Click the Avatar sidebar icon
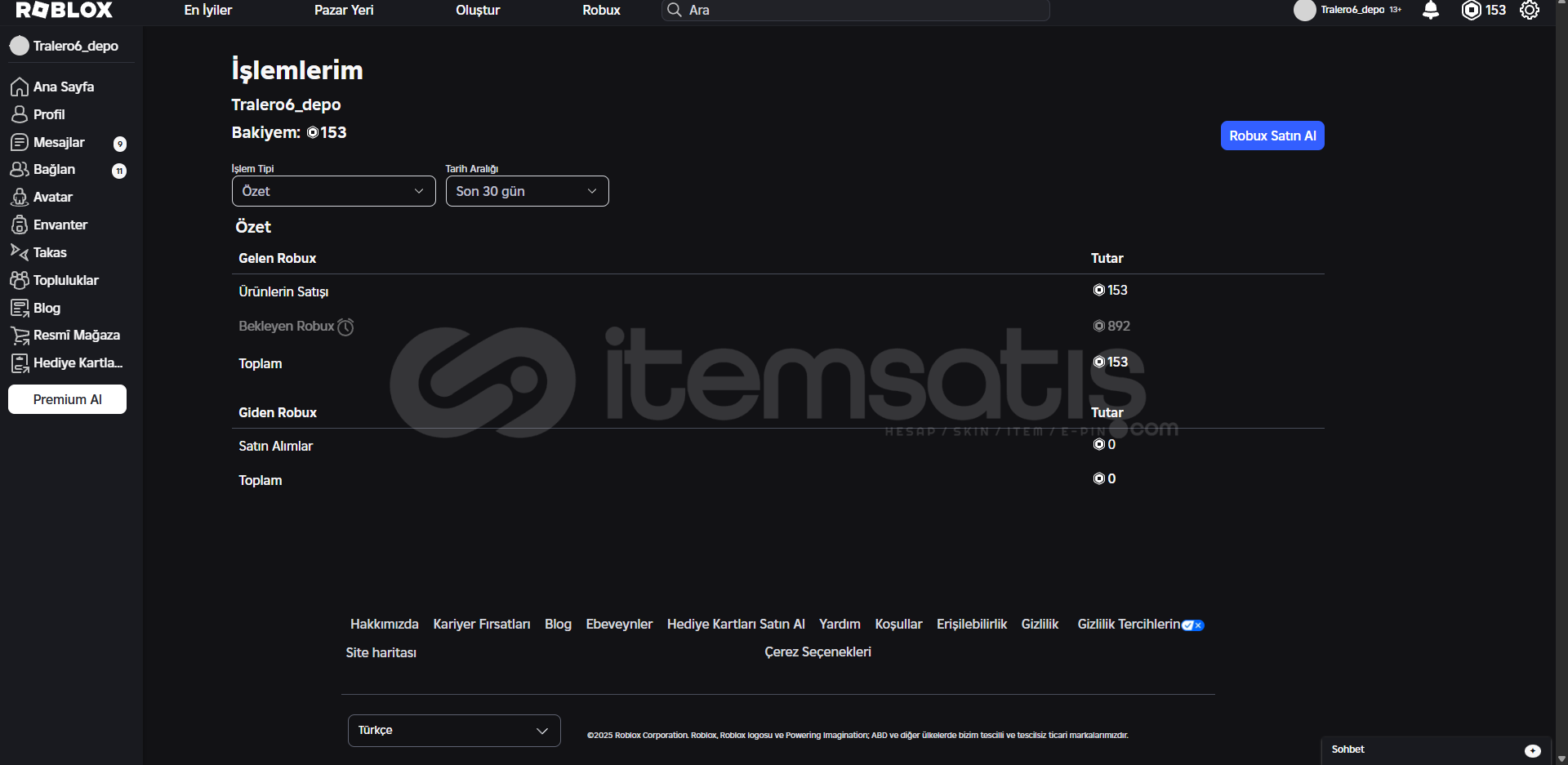 click(20, 197)
